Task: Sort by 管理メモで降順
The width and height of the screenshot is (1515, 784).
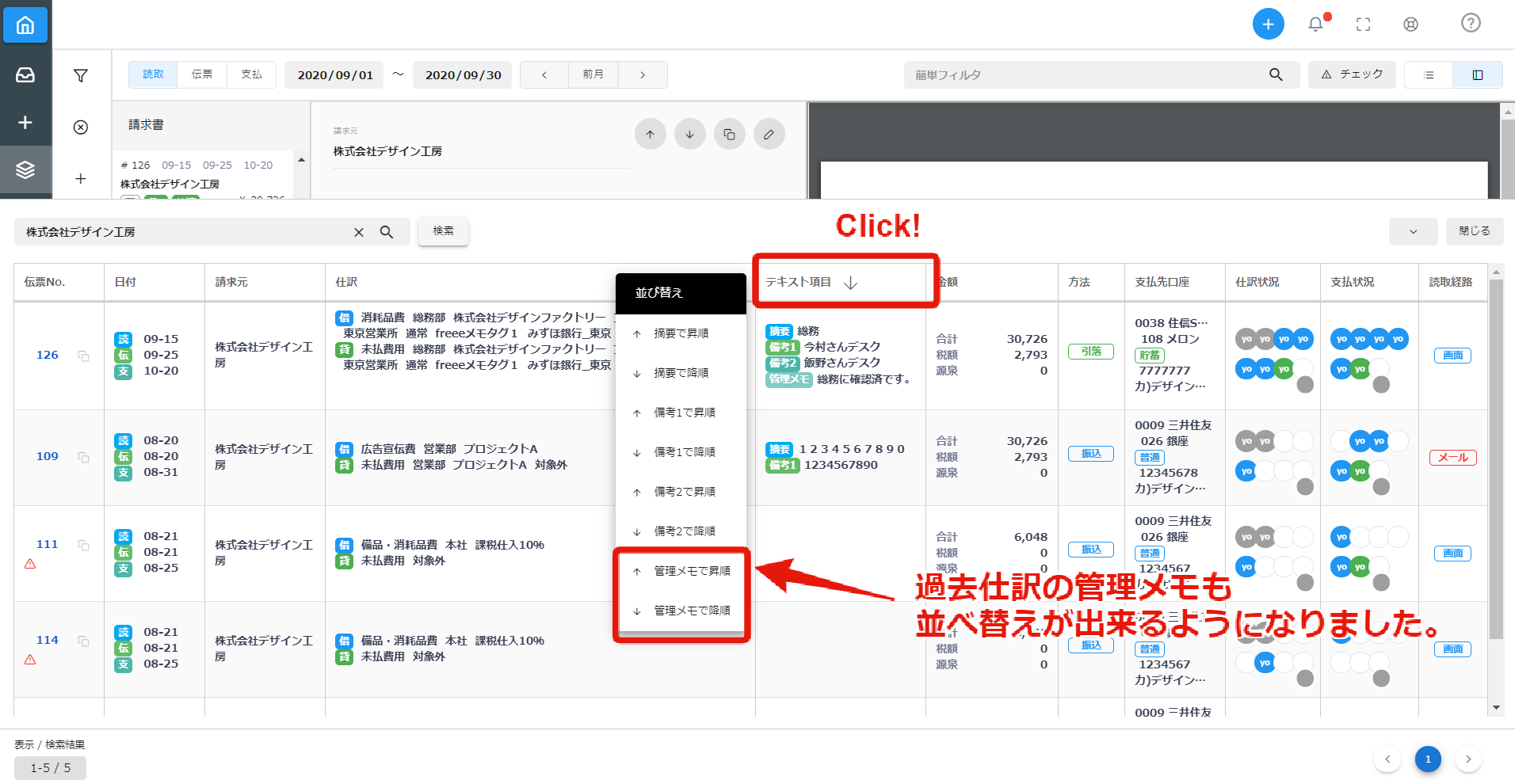Action: tap(681, 611)
